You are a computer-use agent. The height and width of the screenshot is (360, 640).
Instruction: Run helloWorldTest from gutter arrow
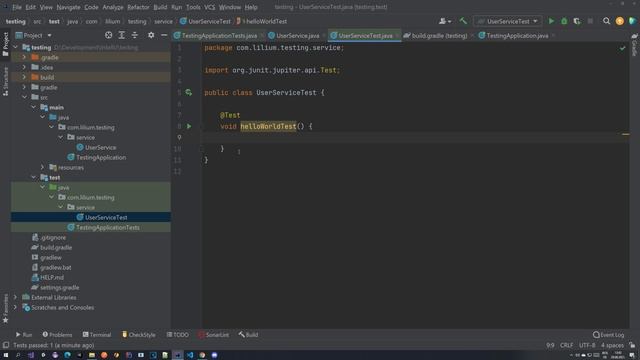[x=189, y=127]
